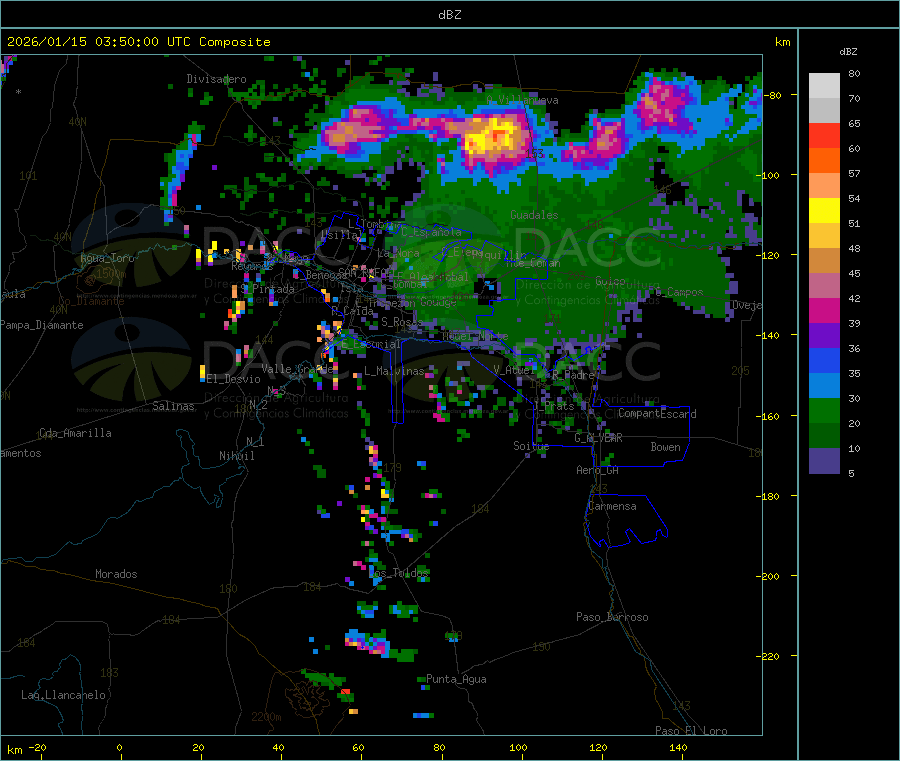This screenshot has height=761, width=900.
Task: Click the 'L_Malvinas' map label
Action: click(x=394, y=372)
